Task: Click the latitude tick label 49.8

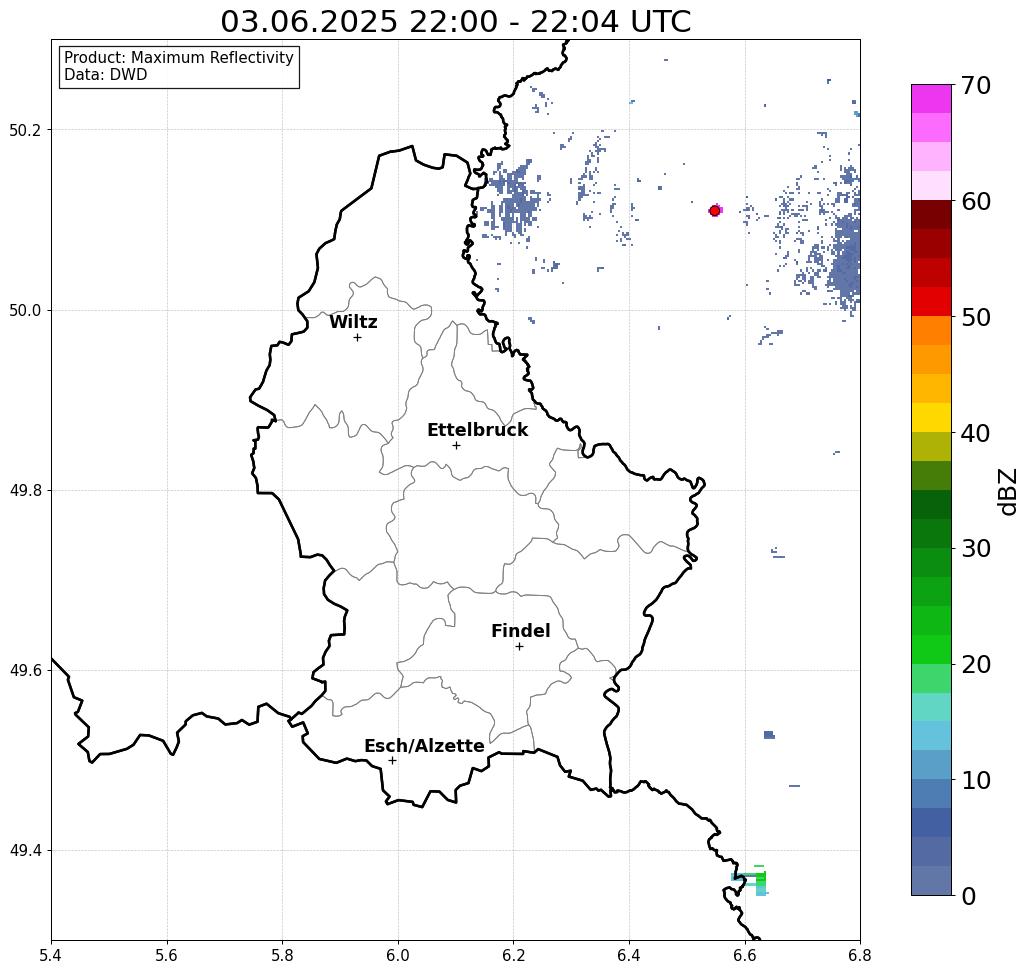Action: tap(25, 491)
